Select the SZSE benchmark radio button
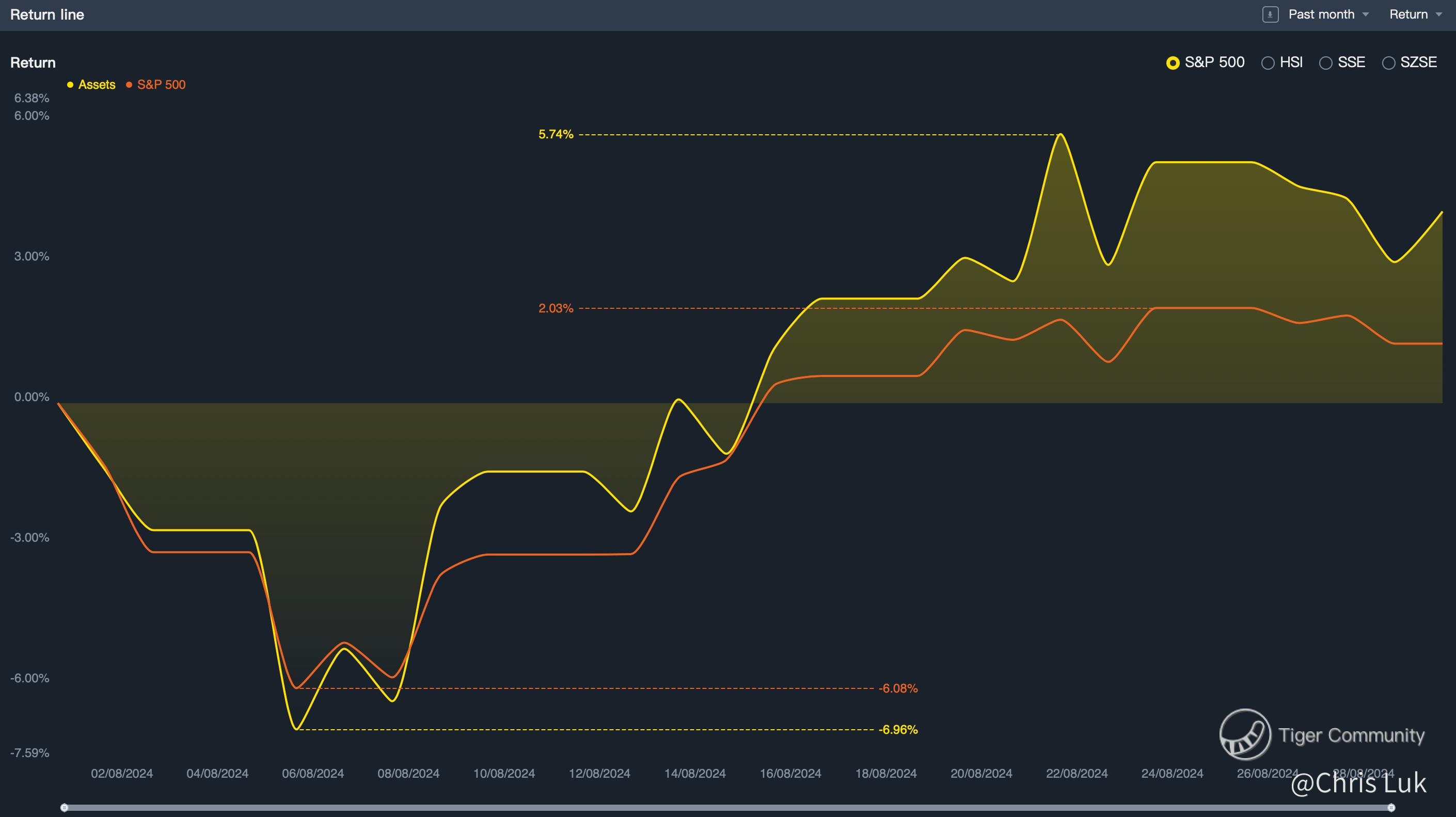The image size is (1456, 817). coord(1388,63)
